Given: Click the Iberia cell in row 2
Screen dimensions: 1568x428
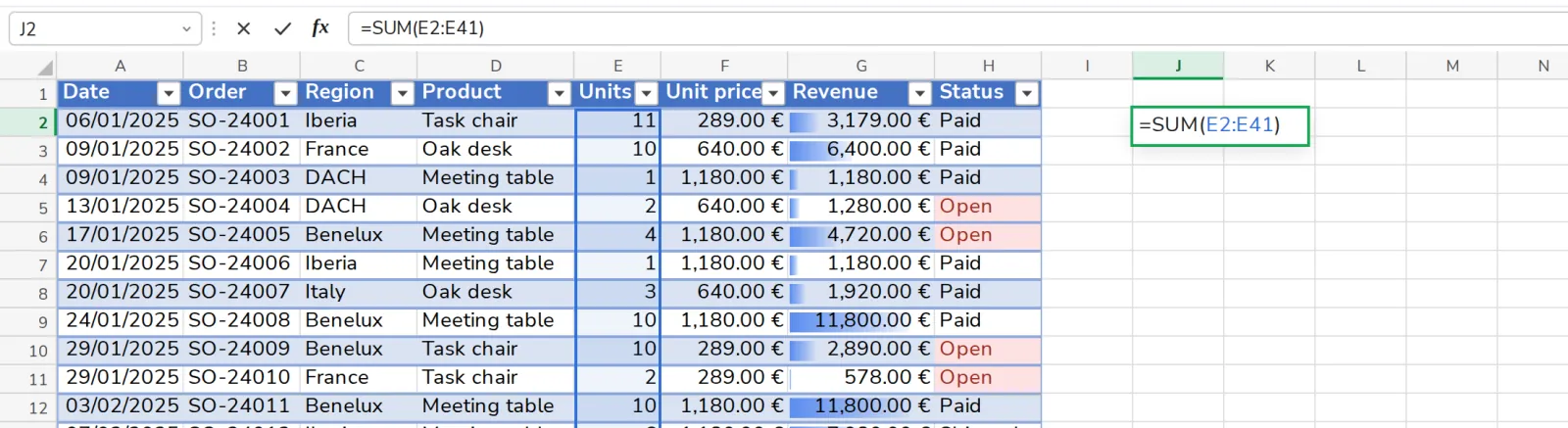Looking at the screenshot, I should point(359,121).
